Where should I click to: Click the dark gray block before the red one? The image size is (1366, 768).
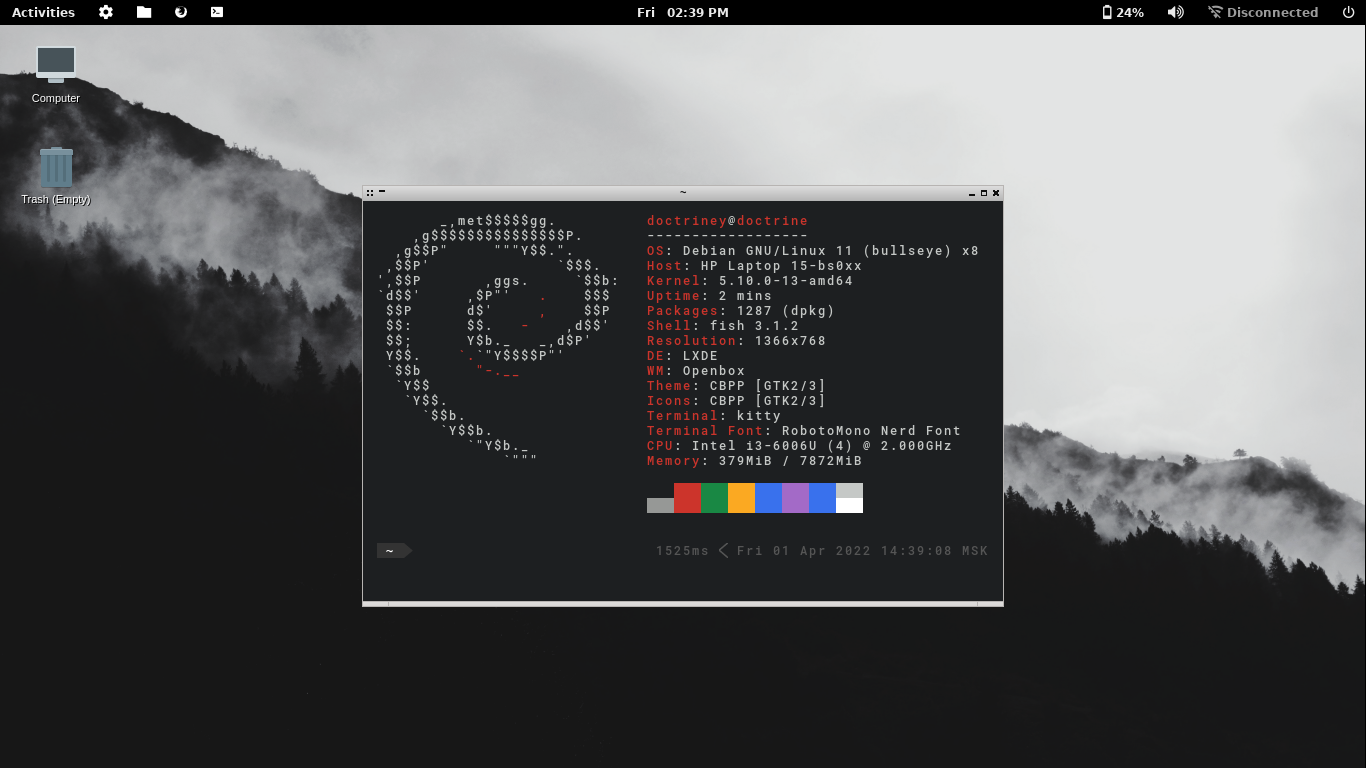click(660, 505)
